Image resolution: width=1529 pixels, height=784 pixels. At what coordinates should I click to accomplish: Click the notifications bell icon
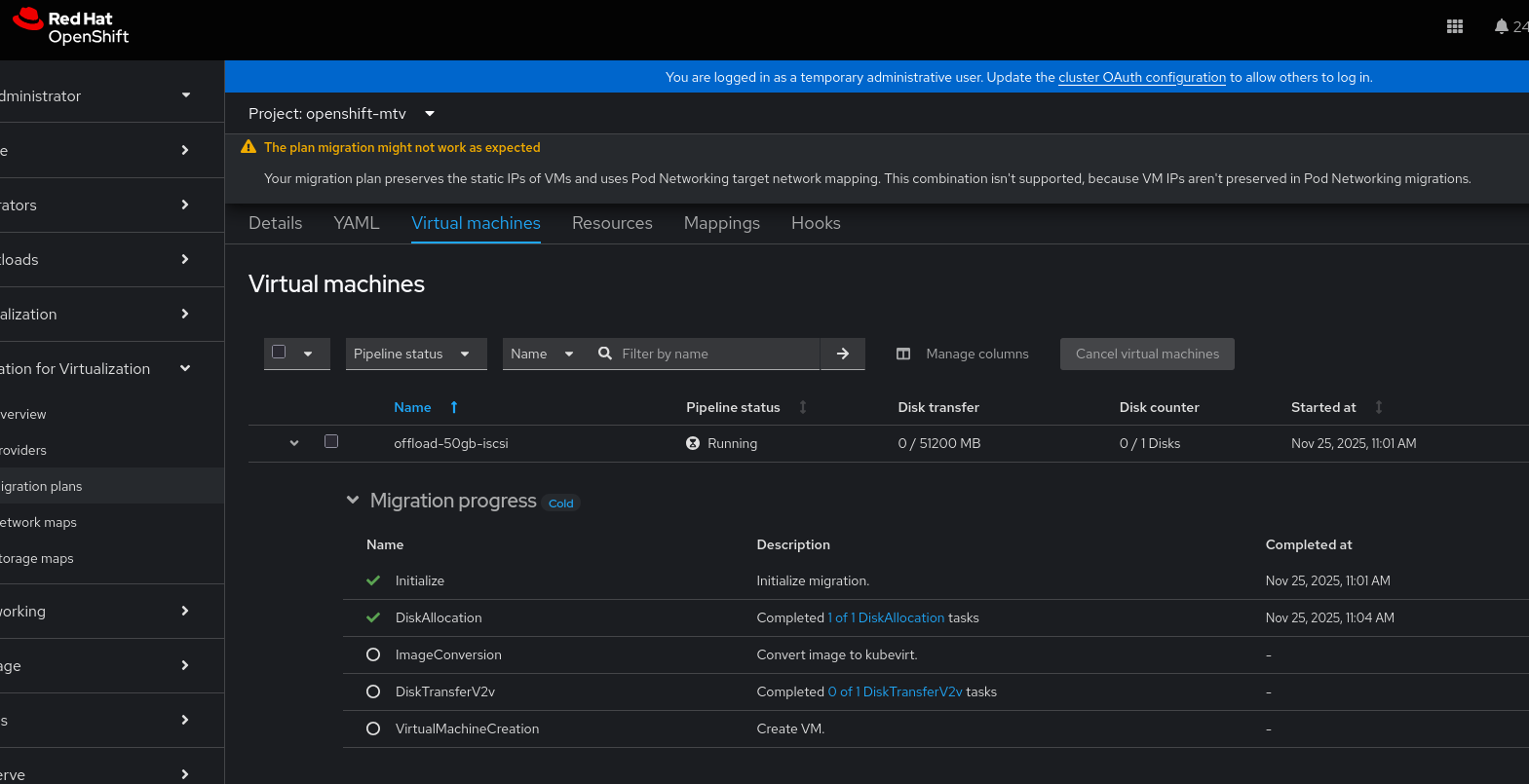click(x=1502, y=27)
